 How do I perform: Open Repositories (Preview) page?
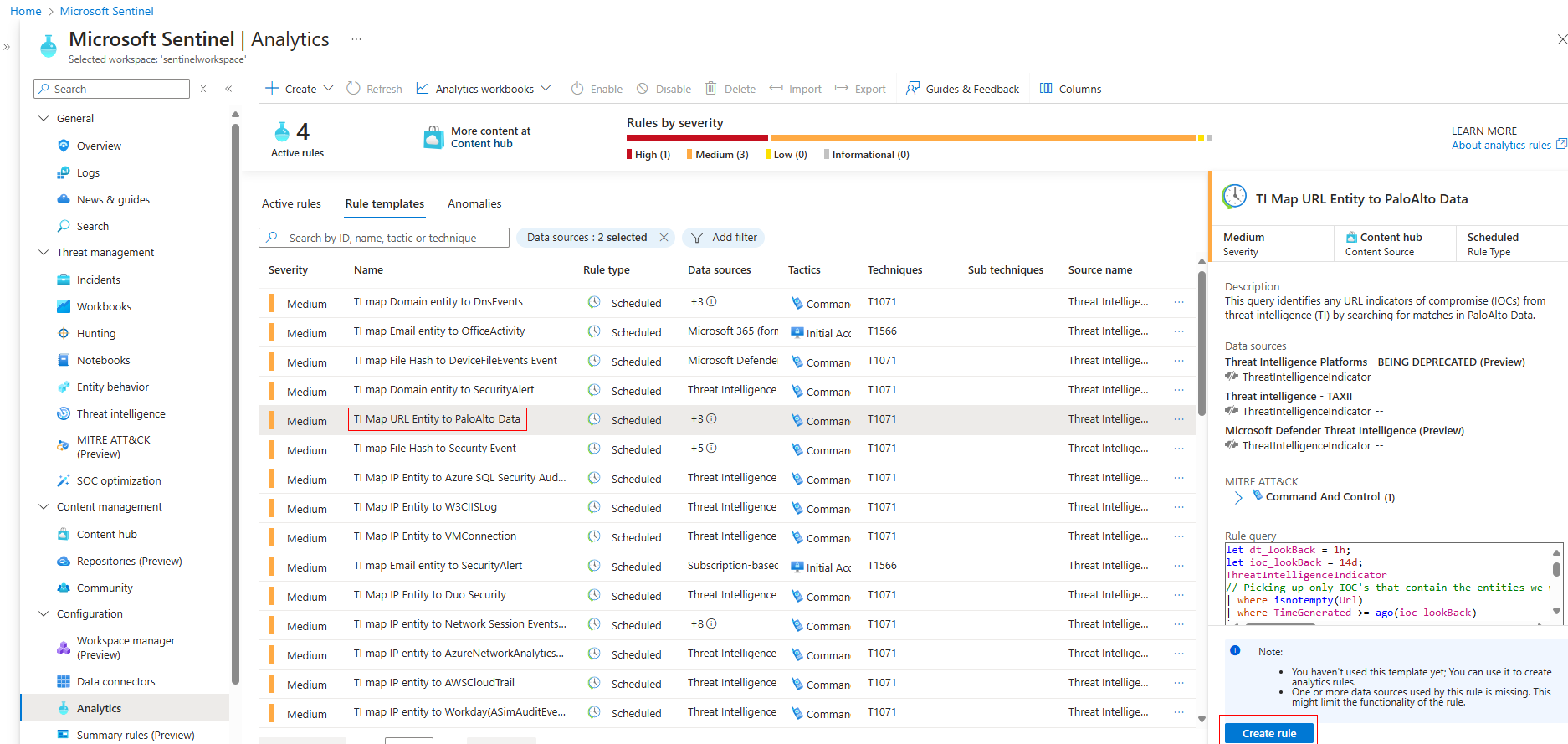tap(129, 561)
